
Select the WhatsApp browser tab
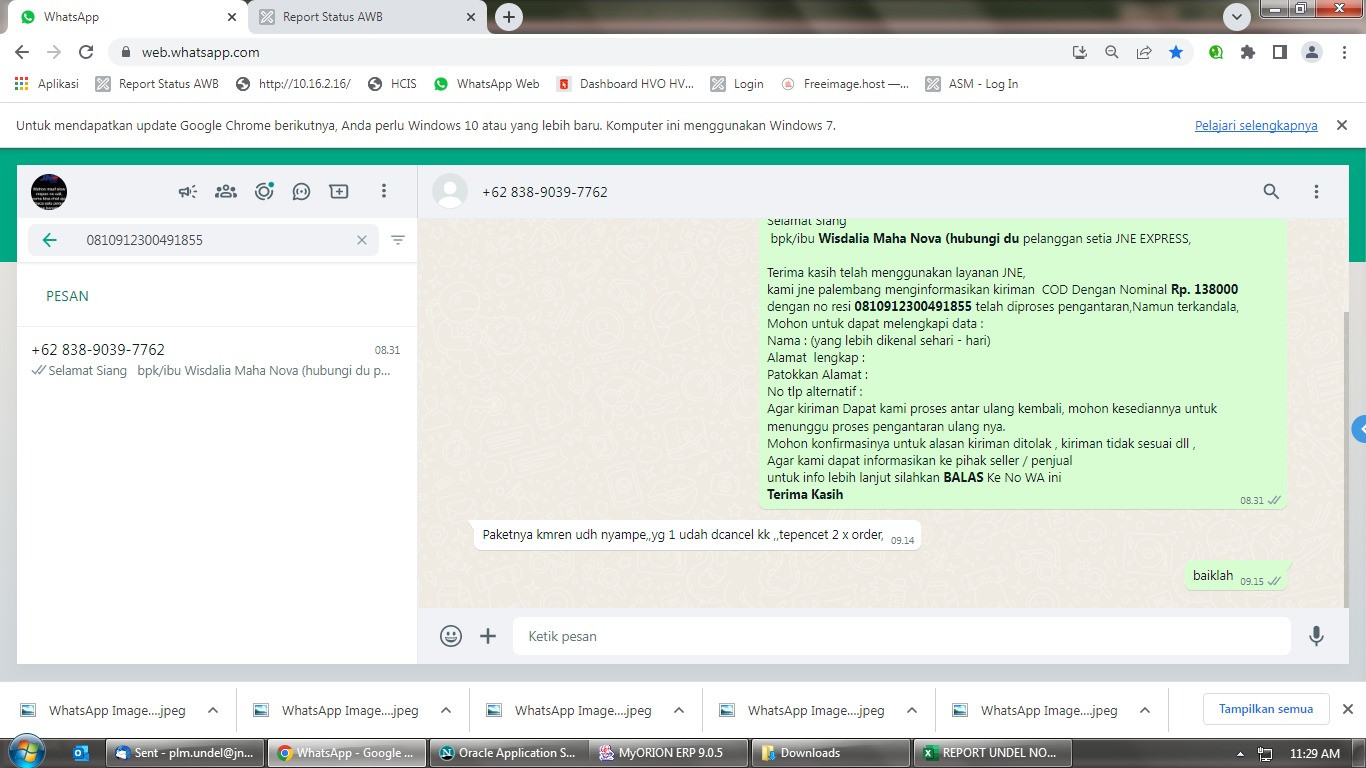[x=125, y=17]
